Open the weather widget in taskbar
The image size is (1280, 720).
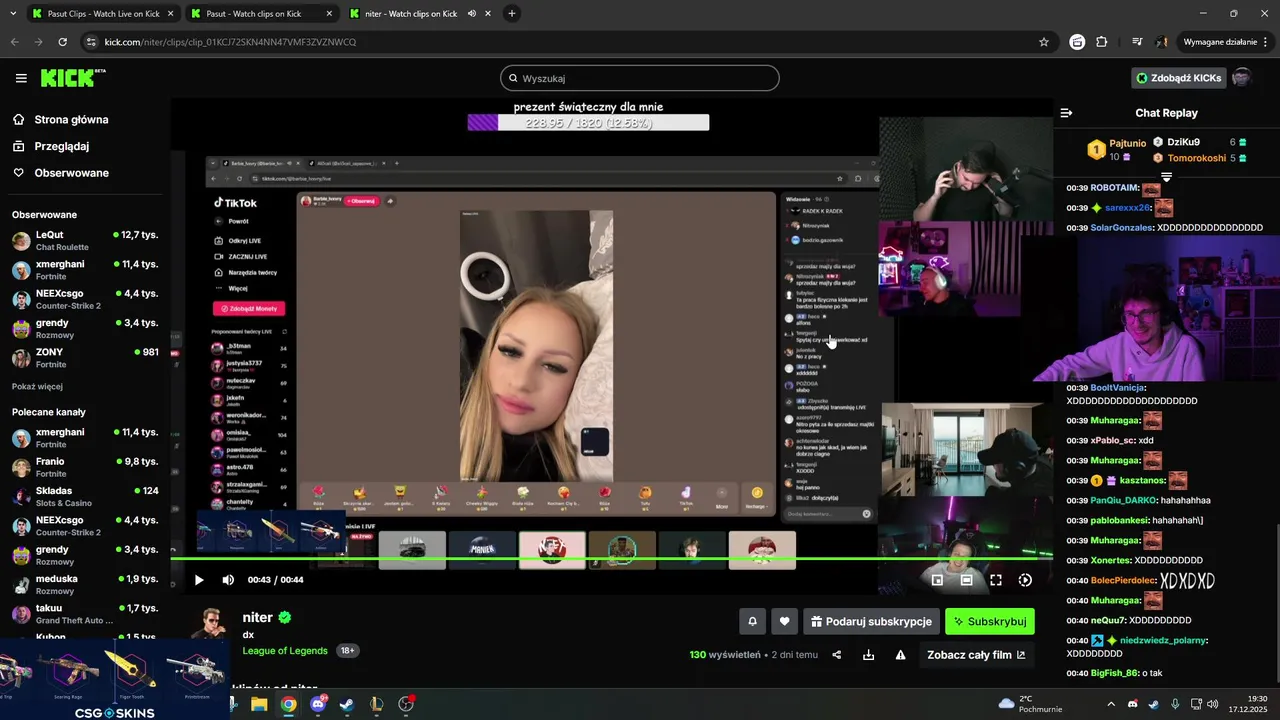[1030, 704]
